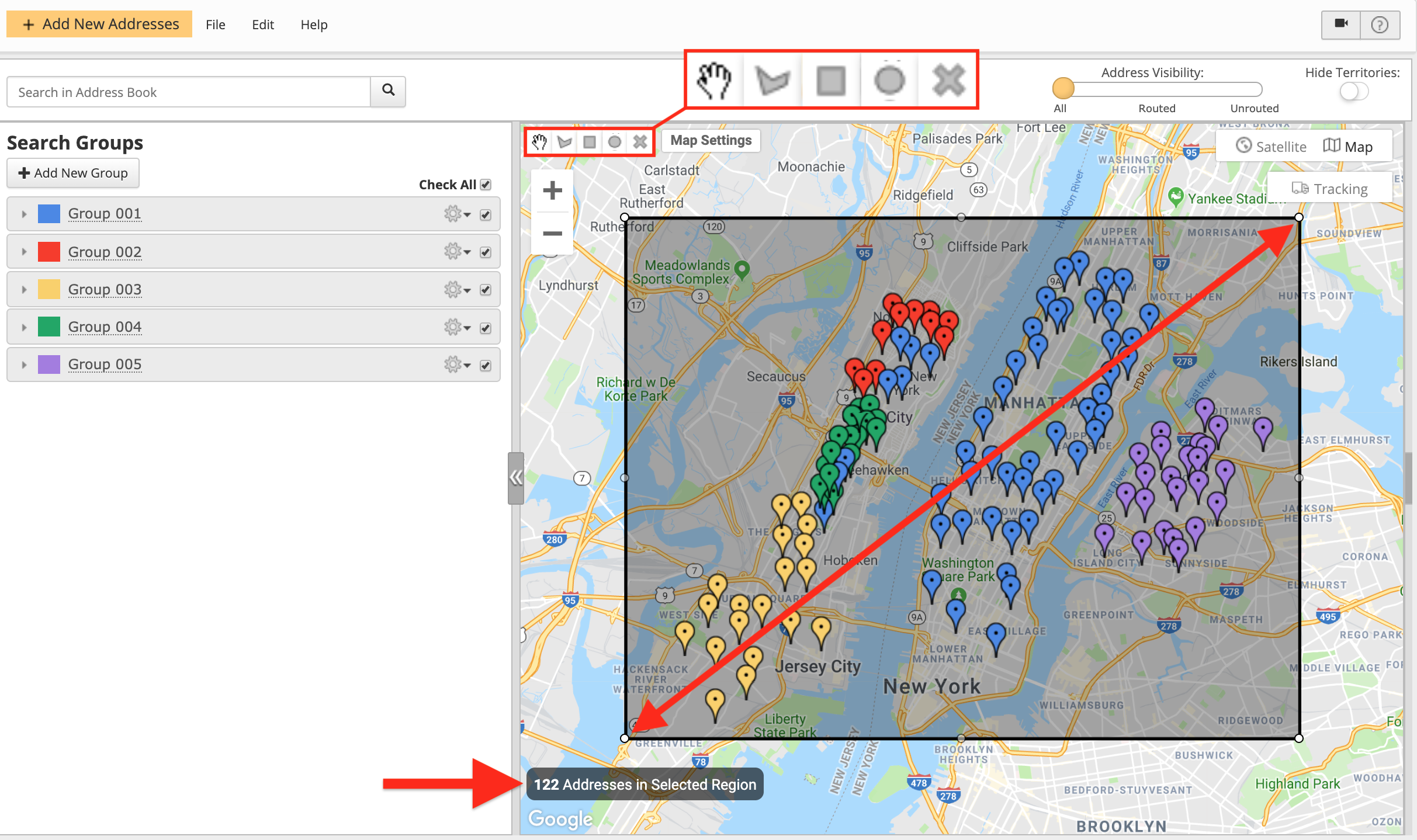Uncheck the Check All checkbox
This screenshot has height=840, width=1417.
point(486,185)
